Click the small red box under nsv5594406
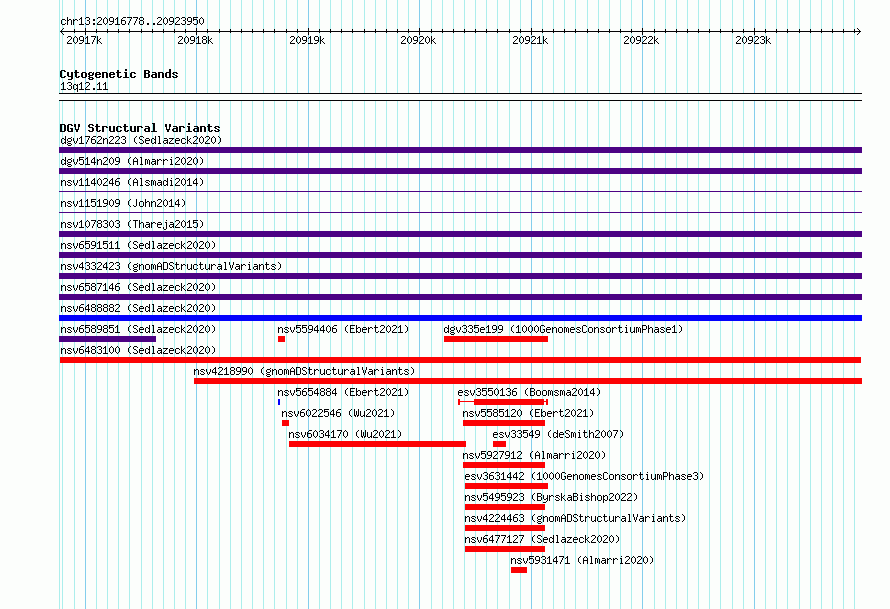890x609 pixels. (282, 339)
